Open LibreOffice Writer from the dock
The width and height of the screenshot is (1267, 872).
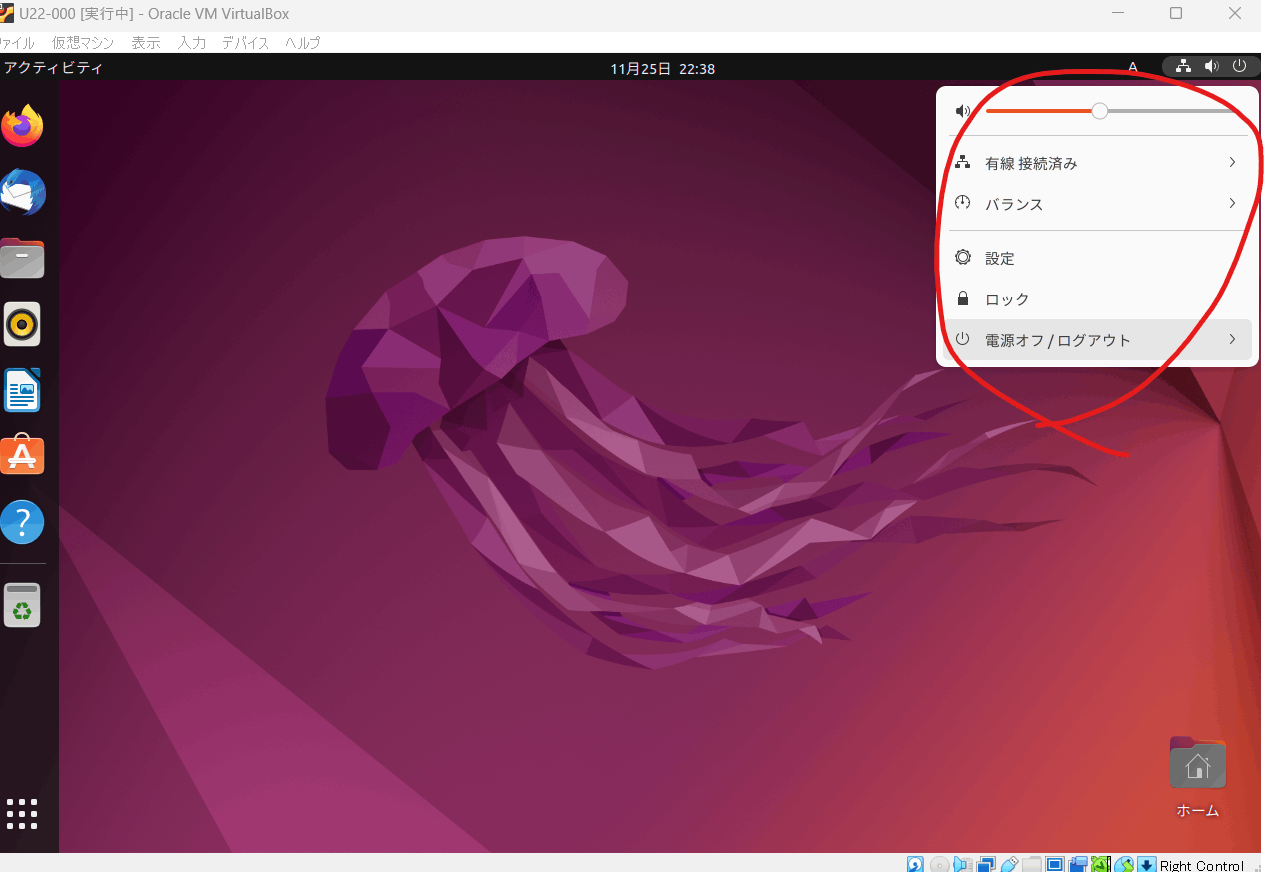tap(22, 390)
